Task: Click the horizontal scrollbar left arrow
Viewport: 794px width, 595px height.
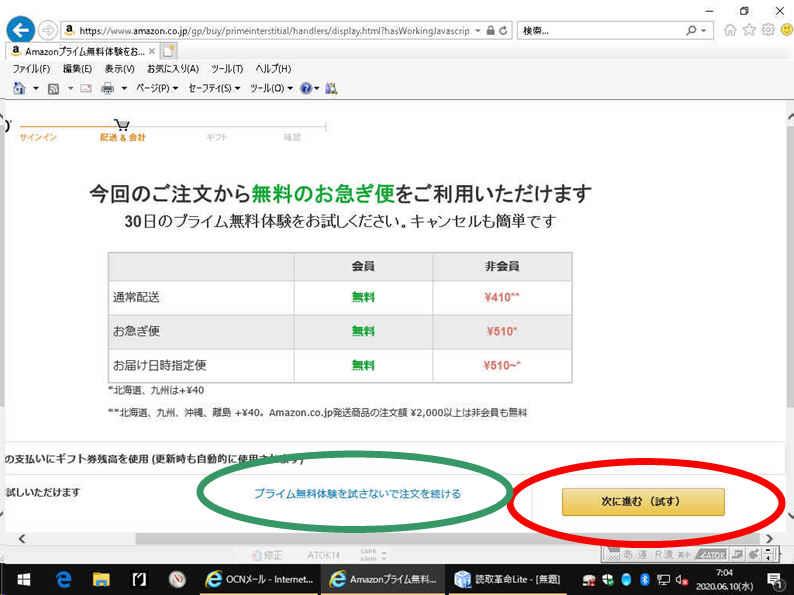Action: tap(21, 538)
